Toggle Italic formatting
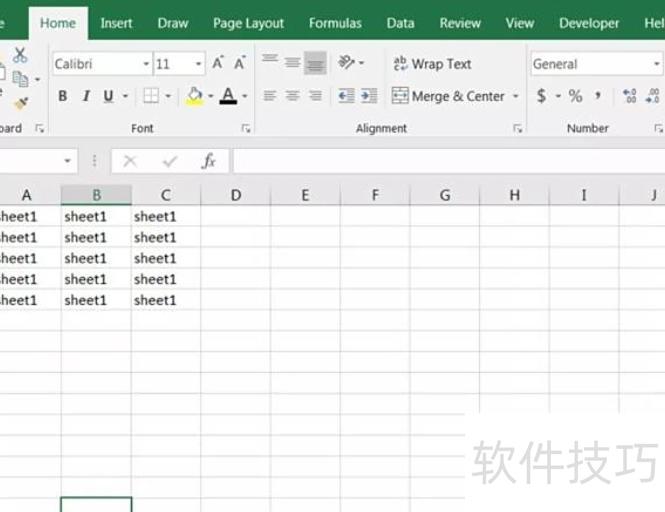Screen dimensions: 665x512 [86, 96]
